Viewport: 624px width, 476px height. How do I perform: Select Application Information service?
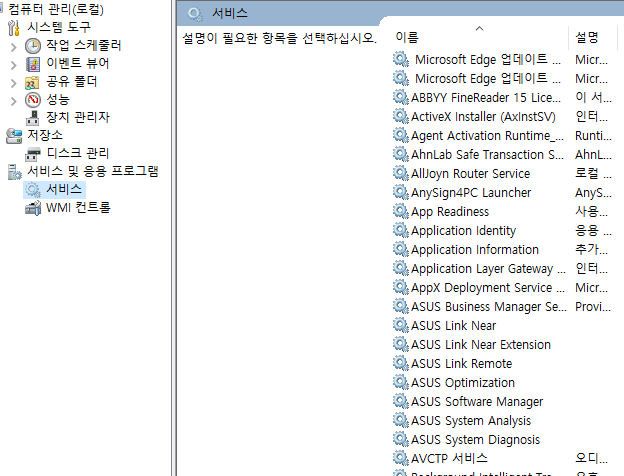click(475, 250)
